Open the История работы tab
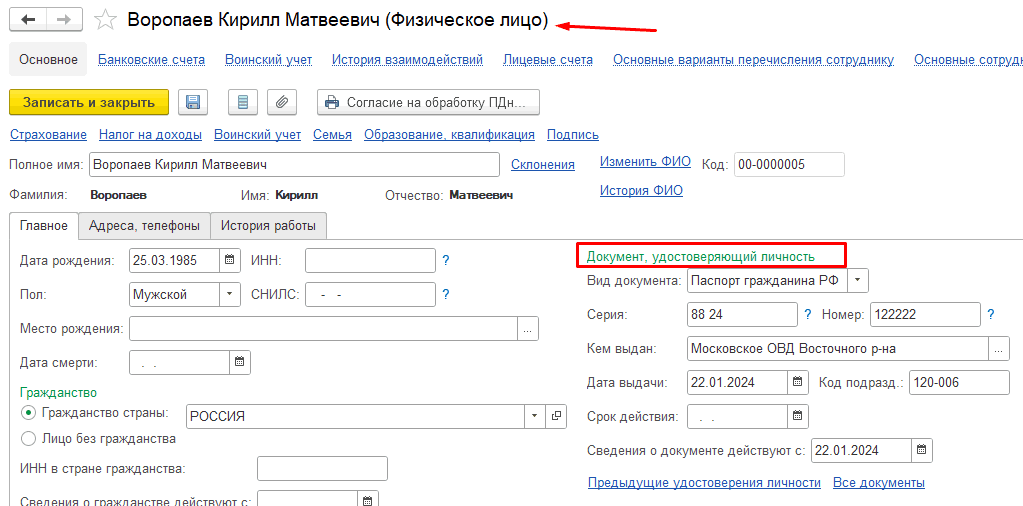 point(268,226)
